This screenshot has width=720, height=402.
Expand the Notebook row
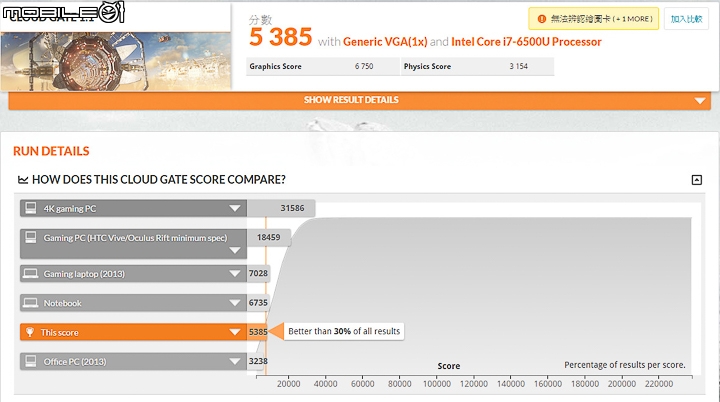pyautogui.click(x=133, y=303)
